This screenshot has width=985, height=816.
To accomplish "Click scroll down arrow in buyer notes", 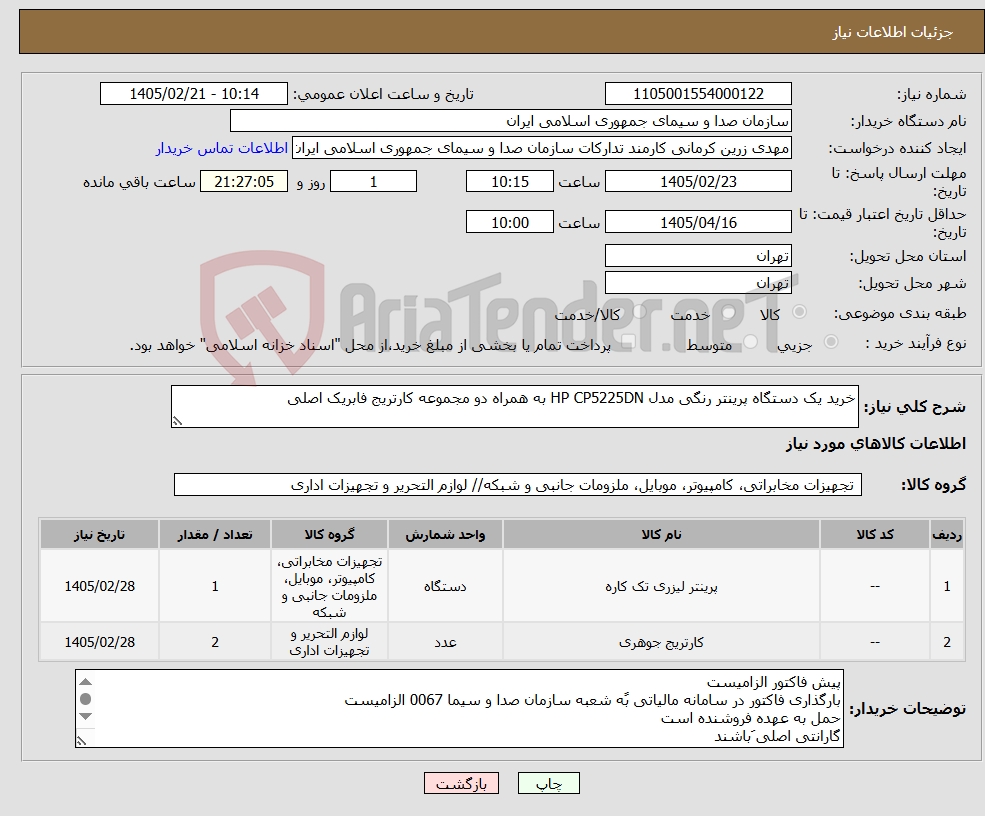I will coord(86,716).
